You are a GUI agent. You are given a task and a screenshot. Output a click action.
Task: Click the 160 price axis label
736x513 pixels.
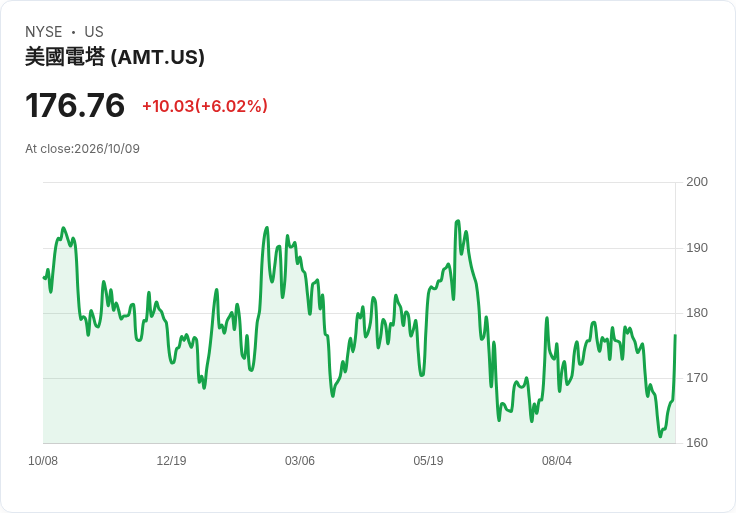click(x=697, y=443)
